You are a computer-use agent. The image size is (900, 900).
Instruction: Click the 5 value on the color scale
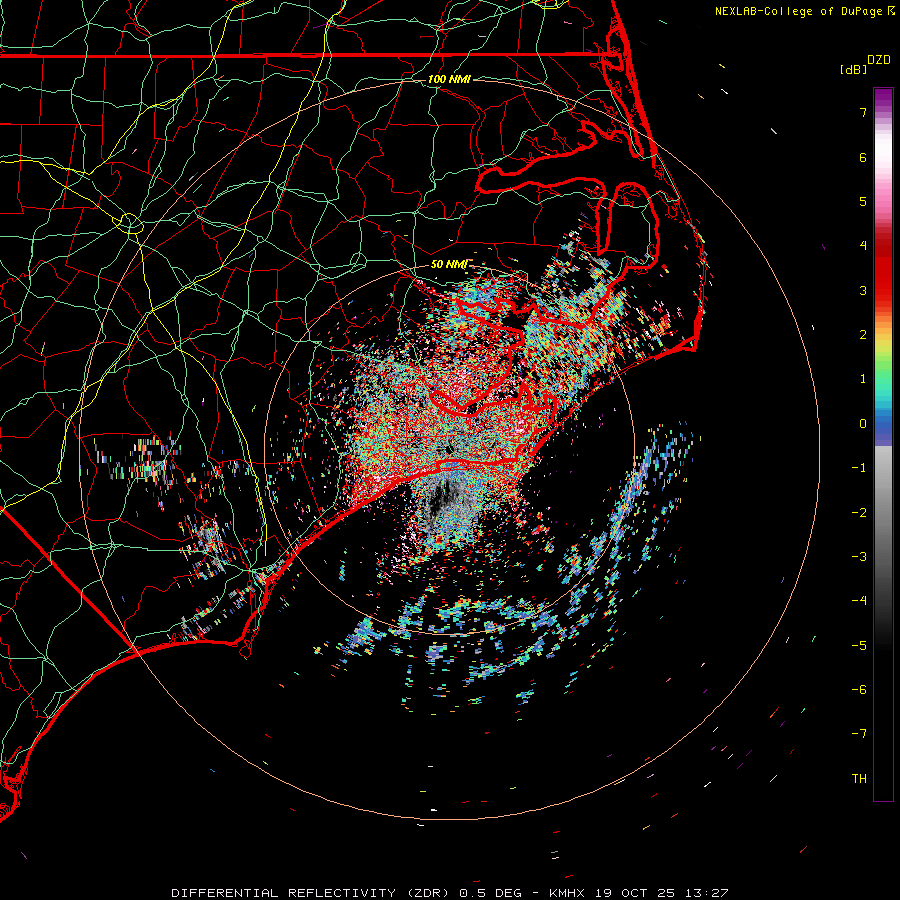(x=863, y=201)
